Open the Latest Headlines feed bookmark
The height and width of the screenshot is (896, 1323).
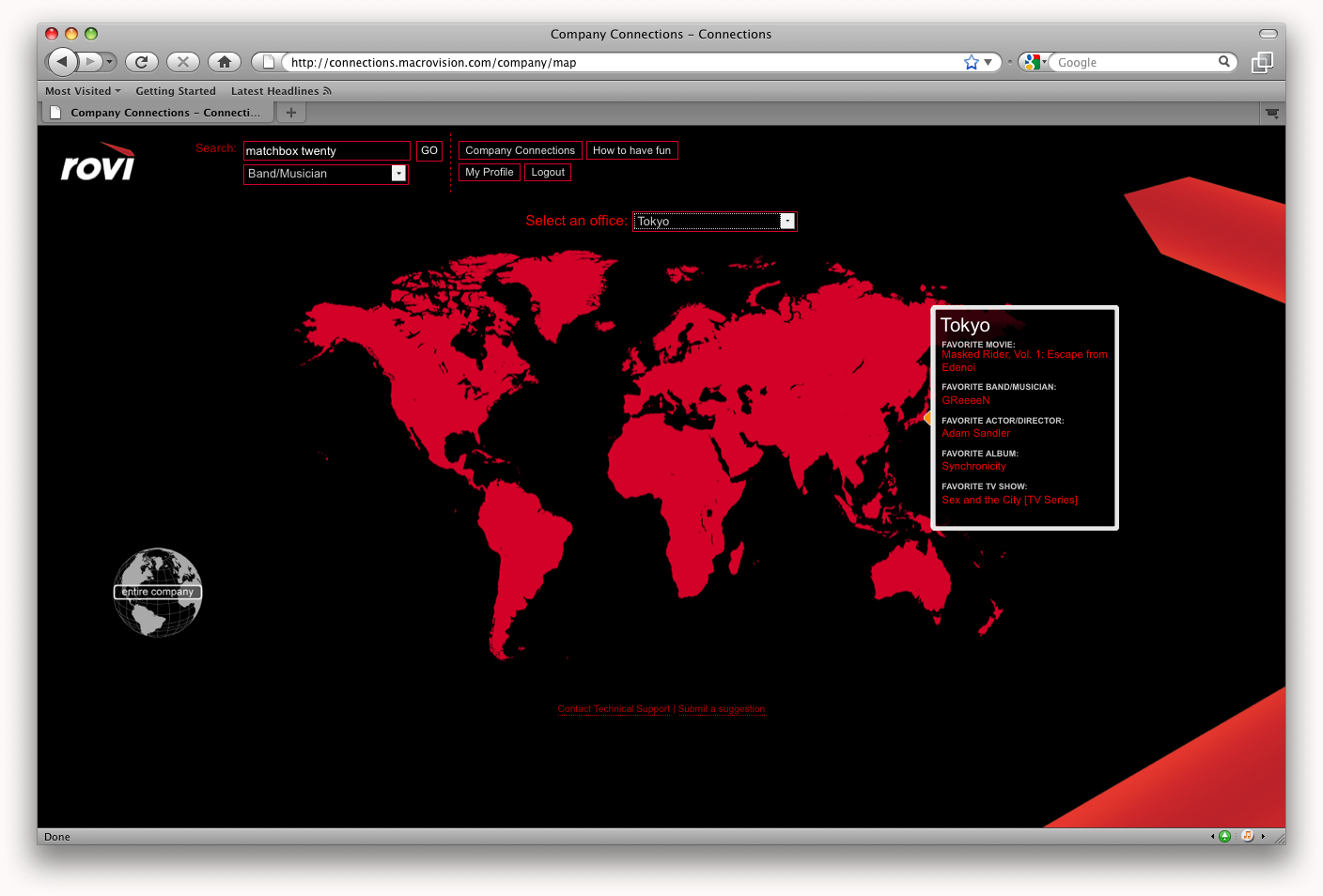(x=281, y=91)
